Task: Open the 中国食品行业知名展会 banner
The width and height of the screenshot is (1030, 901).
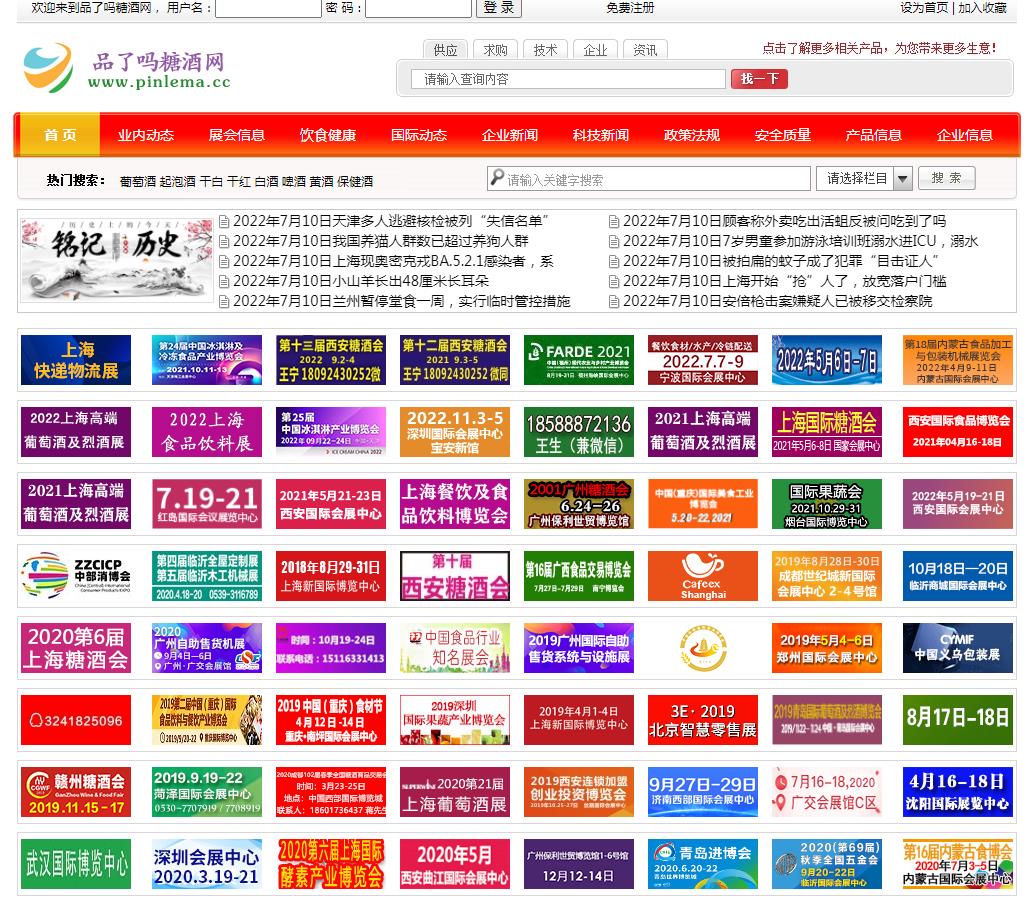Action: pyautogui.click(x=455, y=648)
